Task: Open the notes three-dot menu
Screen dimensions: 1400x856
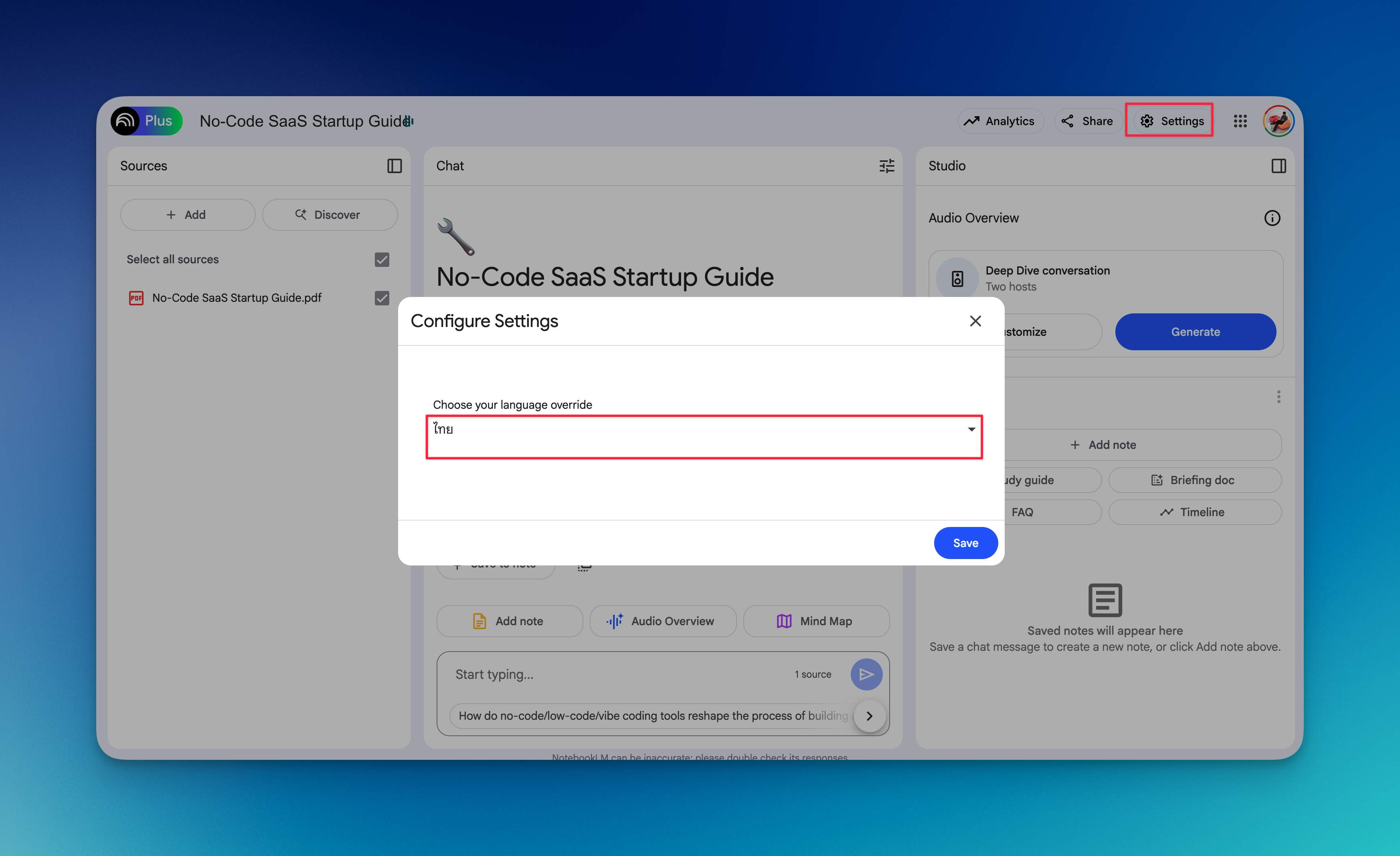Action: coord(1279,396)
